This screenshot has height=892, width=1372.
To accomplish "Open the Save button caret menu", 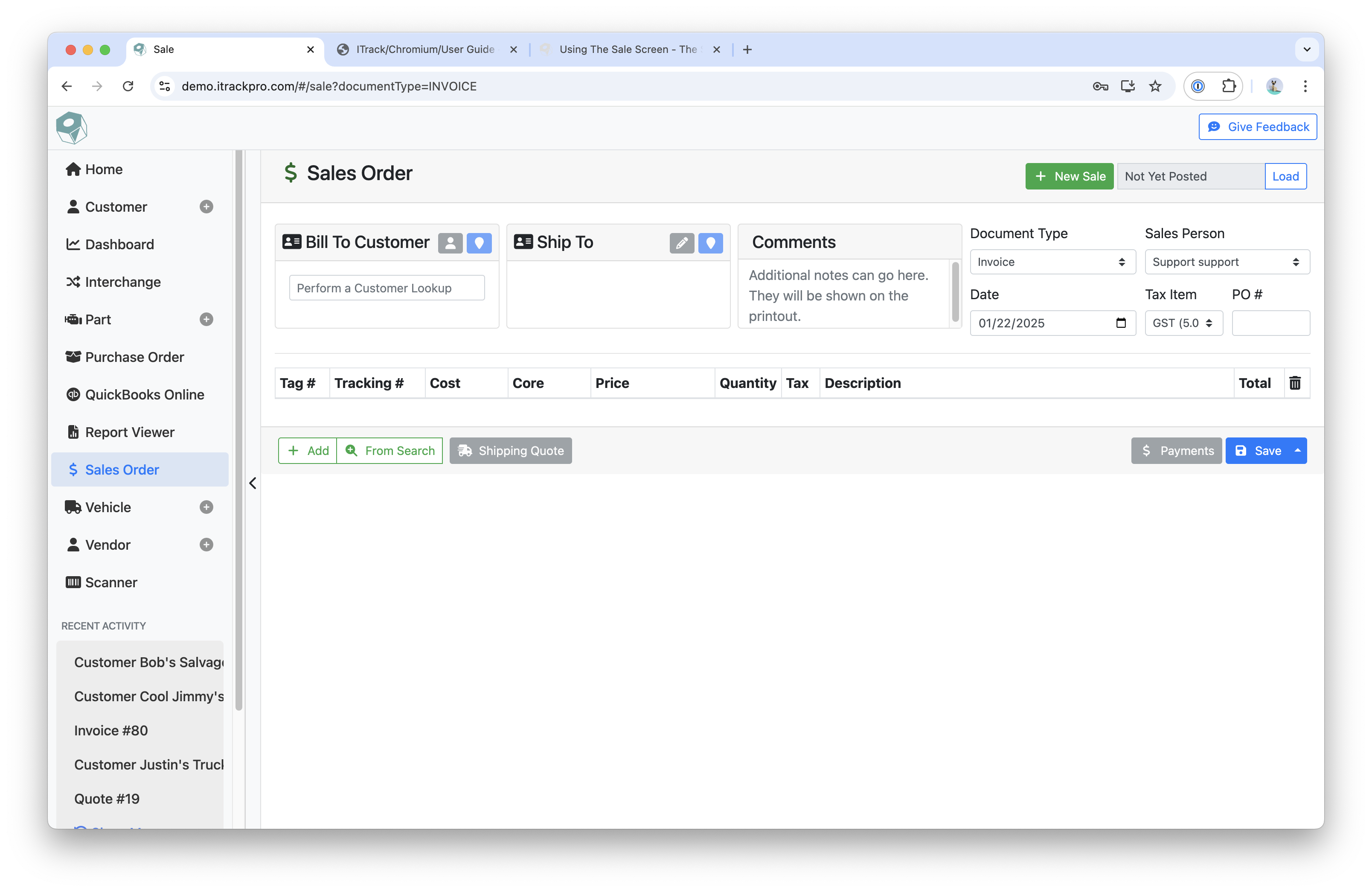I will [1298, 450].
